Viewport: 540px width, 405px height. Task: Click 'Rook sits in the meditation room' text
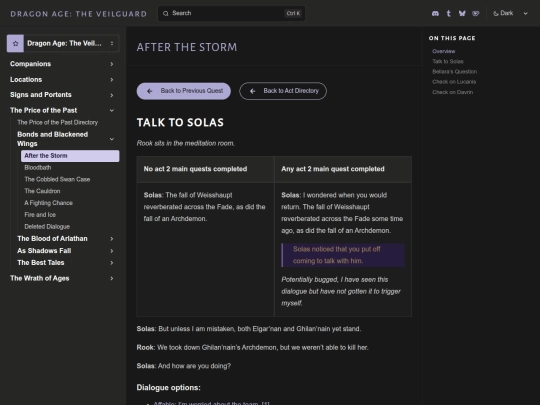(186, 143)
